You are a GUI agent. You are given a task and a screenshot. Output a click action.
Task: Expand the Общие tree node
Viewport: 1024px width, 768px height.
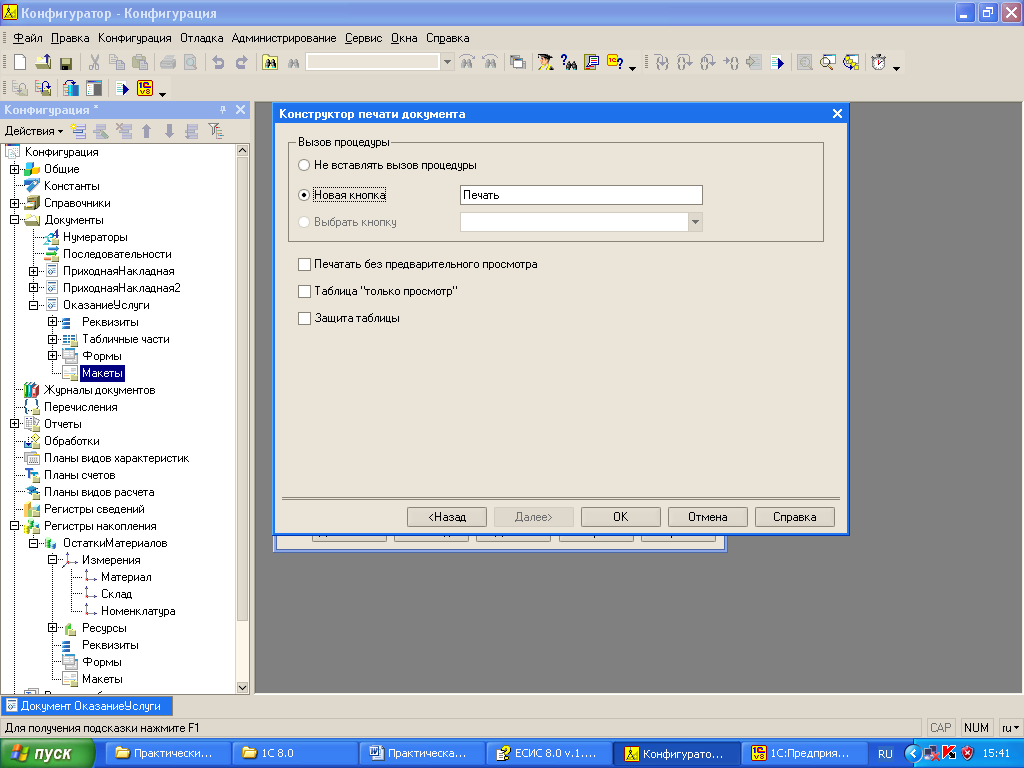[14, 169]
